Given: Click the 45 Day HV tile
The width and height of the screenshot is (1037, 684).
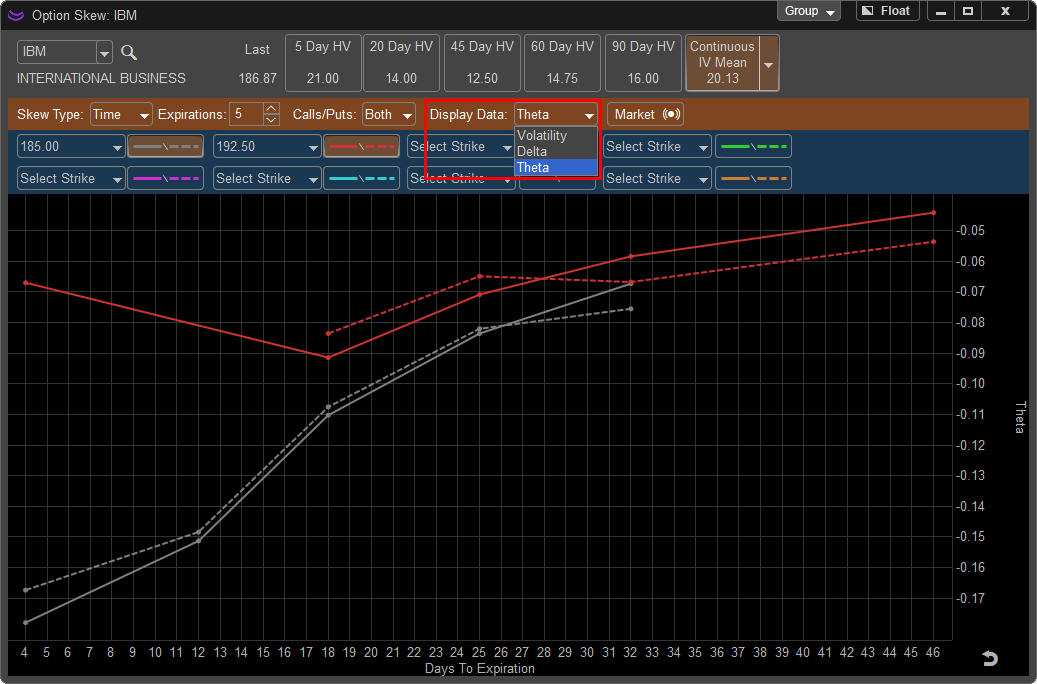Looking at the screenshot, I should [x=482, y=63].
